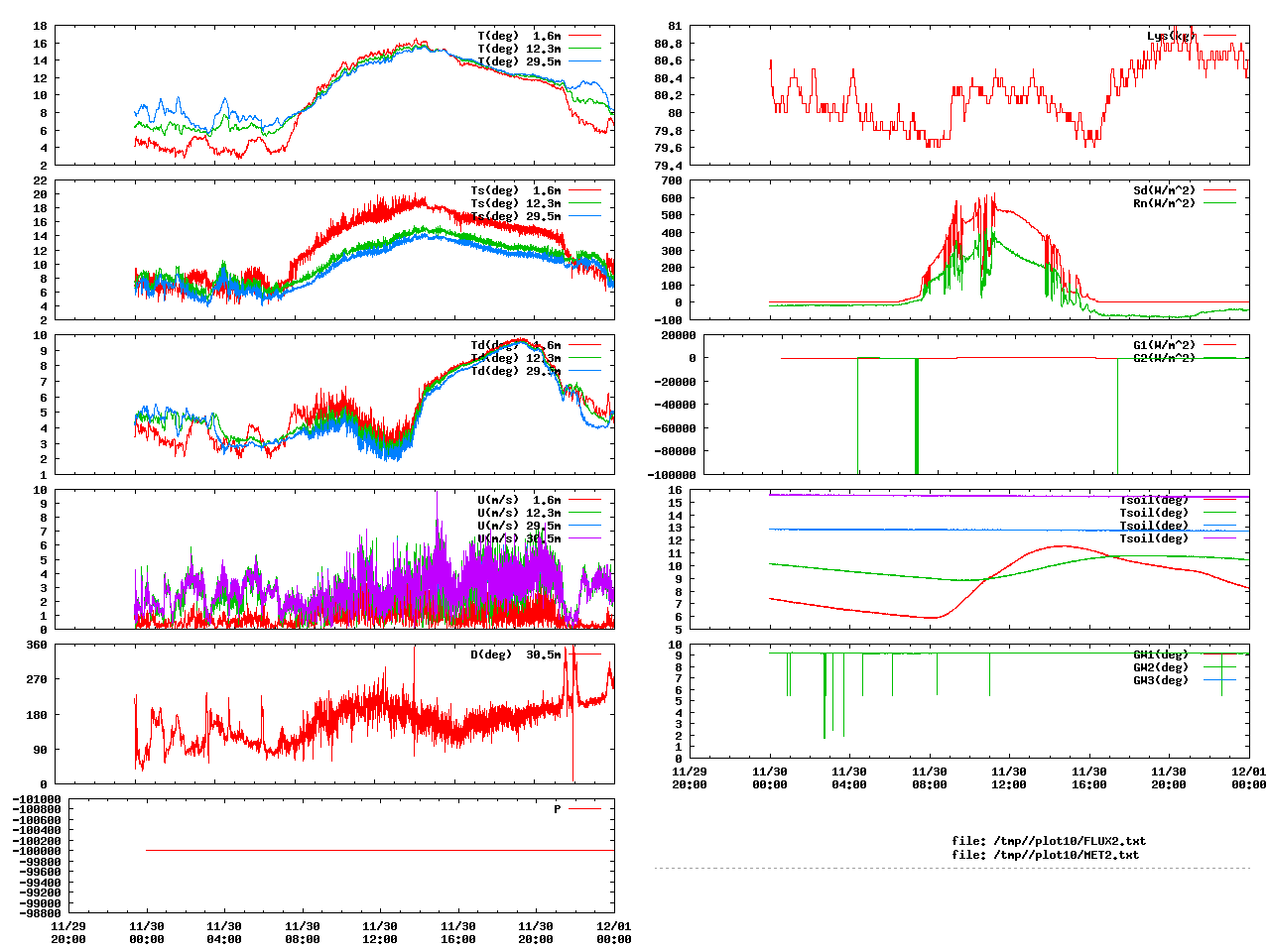Click '11/29 20:00' time label beneath GW chart
This screenshot has width=1270, height=952.
point(690,777)
